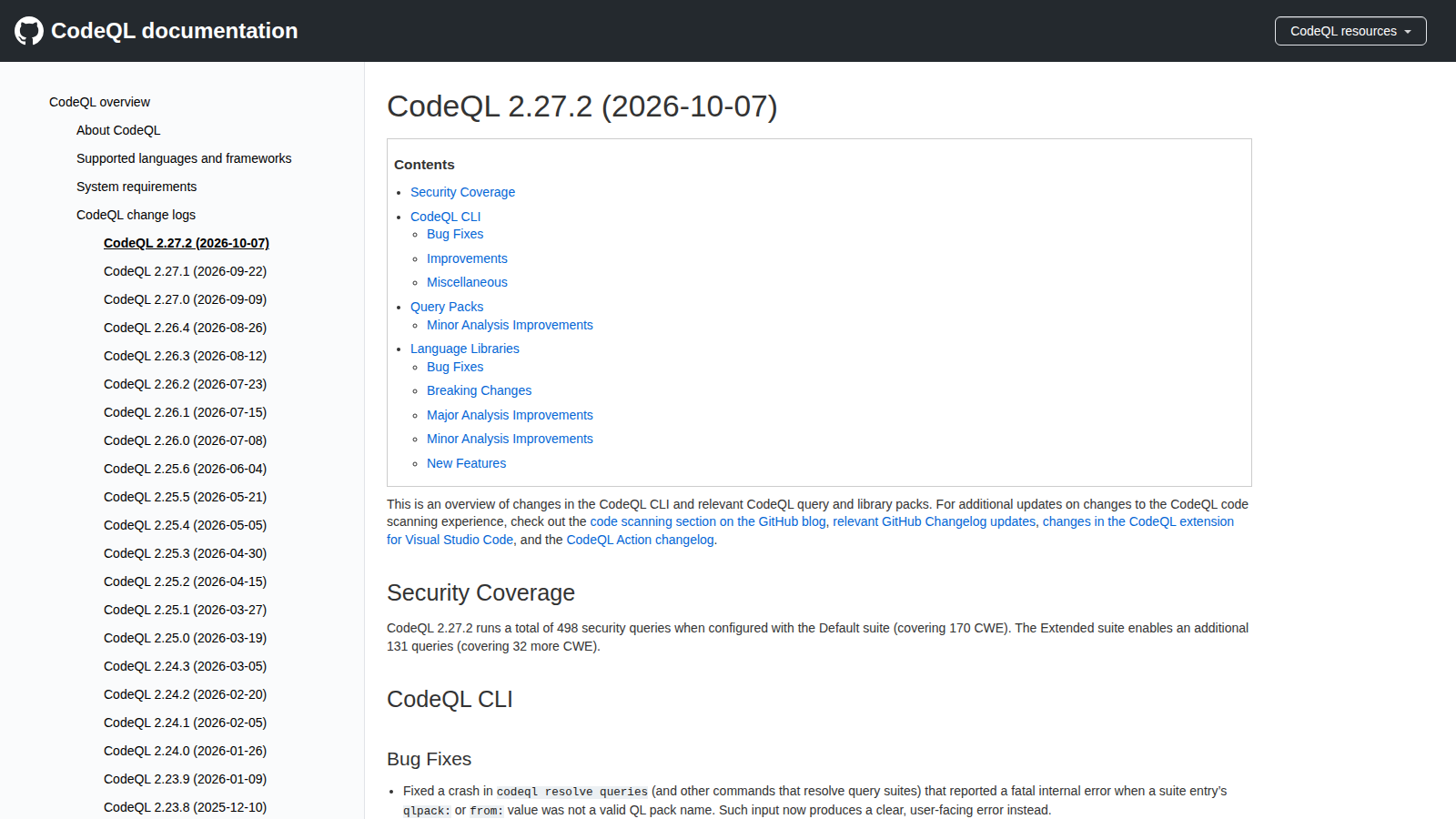Open CodeQL 2.24.0 (2026-01-26) changelog
The image size is (1456, 819).
[185, 751]
